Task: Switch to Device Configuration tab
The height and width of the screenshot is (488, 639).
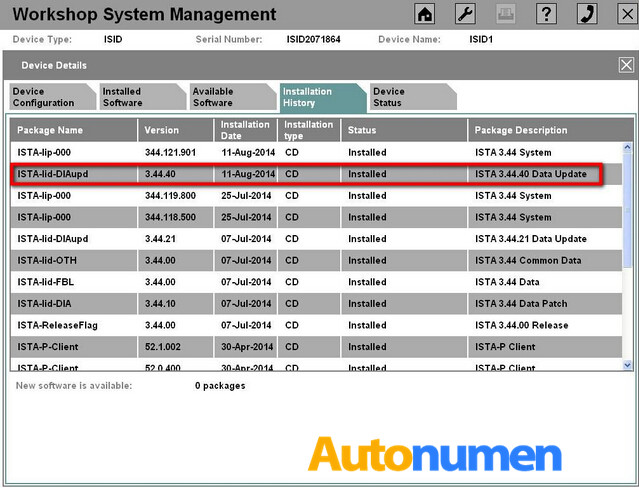Action: click(x=52, y=97)
